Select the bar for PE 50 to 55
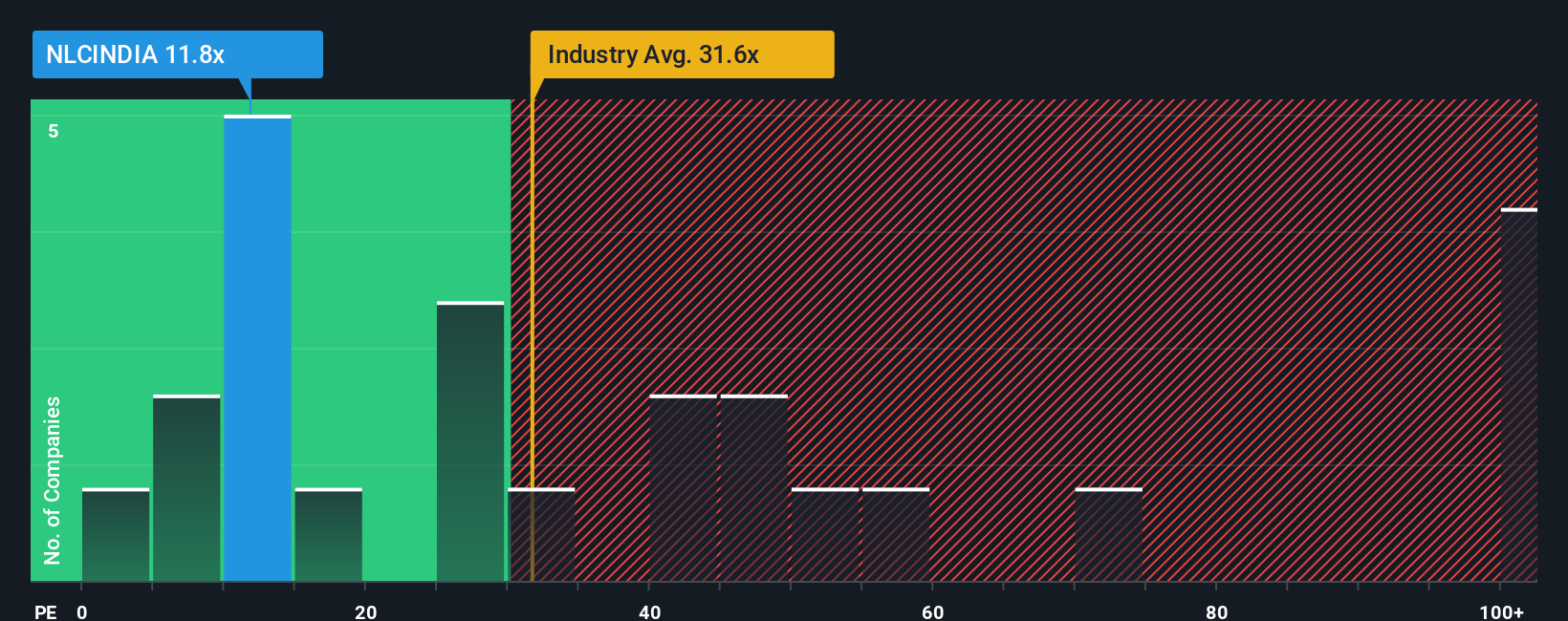 [825, 534]
